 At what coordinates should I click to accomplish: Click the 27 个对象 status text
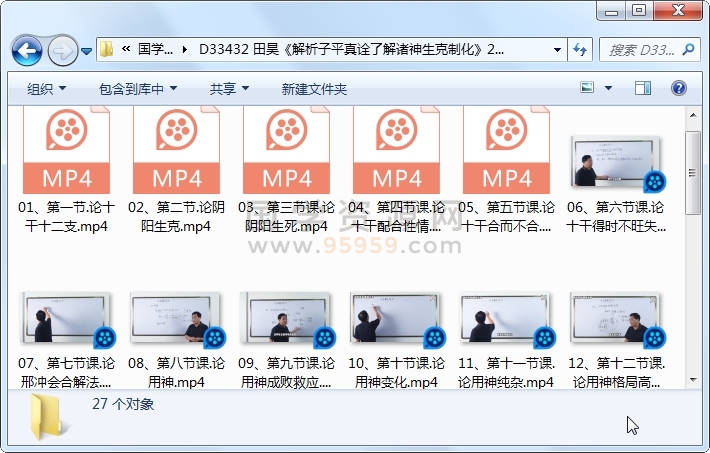click(x=123, y=404)
